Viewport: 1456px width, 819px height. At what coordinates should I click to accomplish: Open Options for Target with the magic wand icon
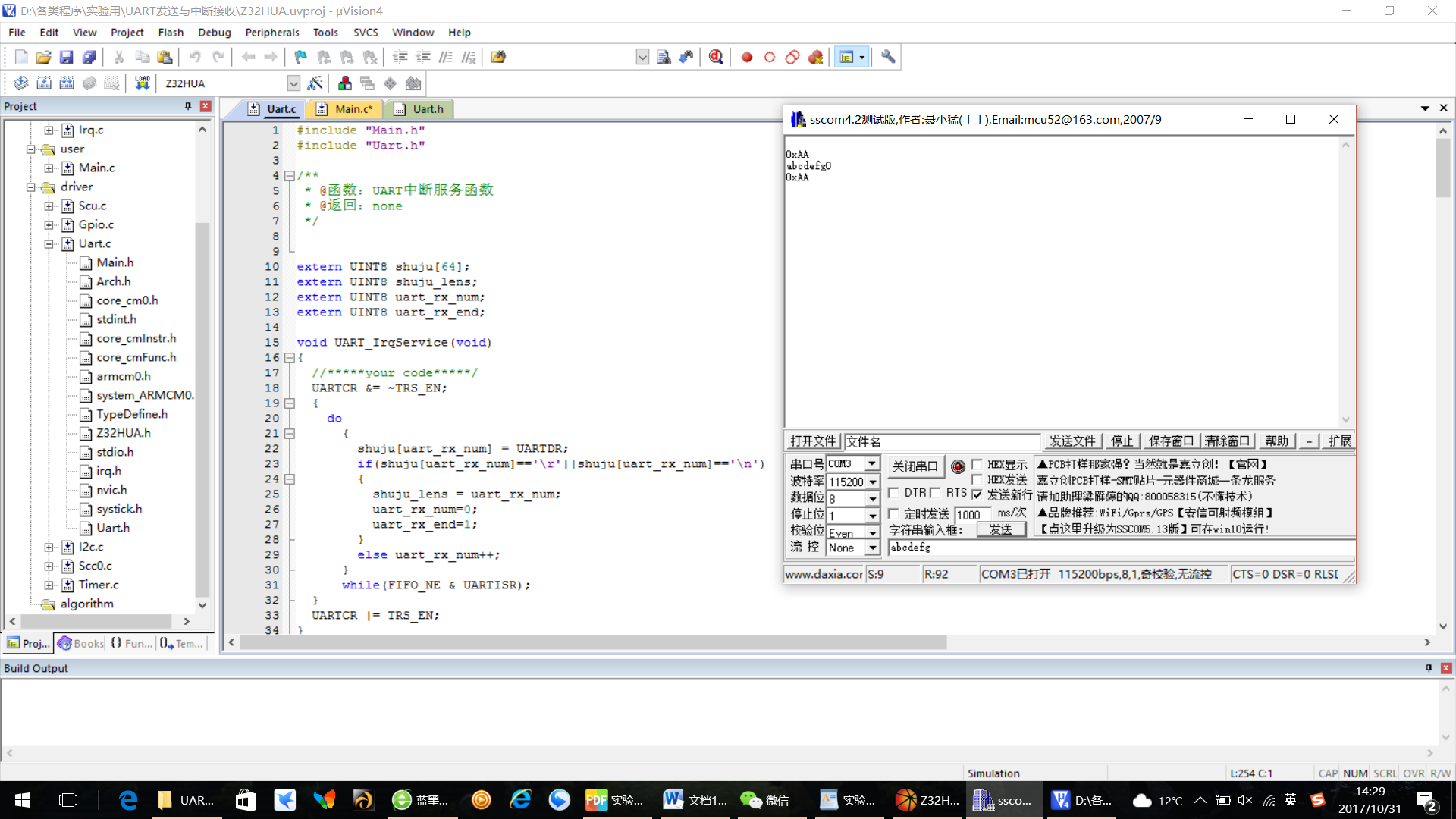[x=315, y=83]
